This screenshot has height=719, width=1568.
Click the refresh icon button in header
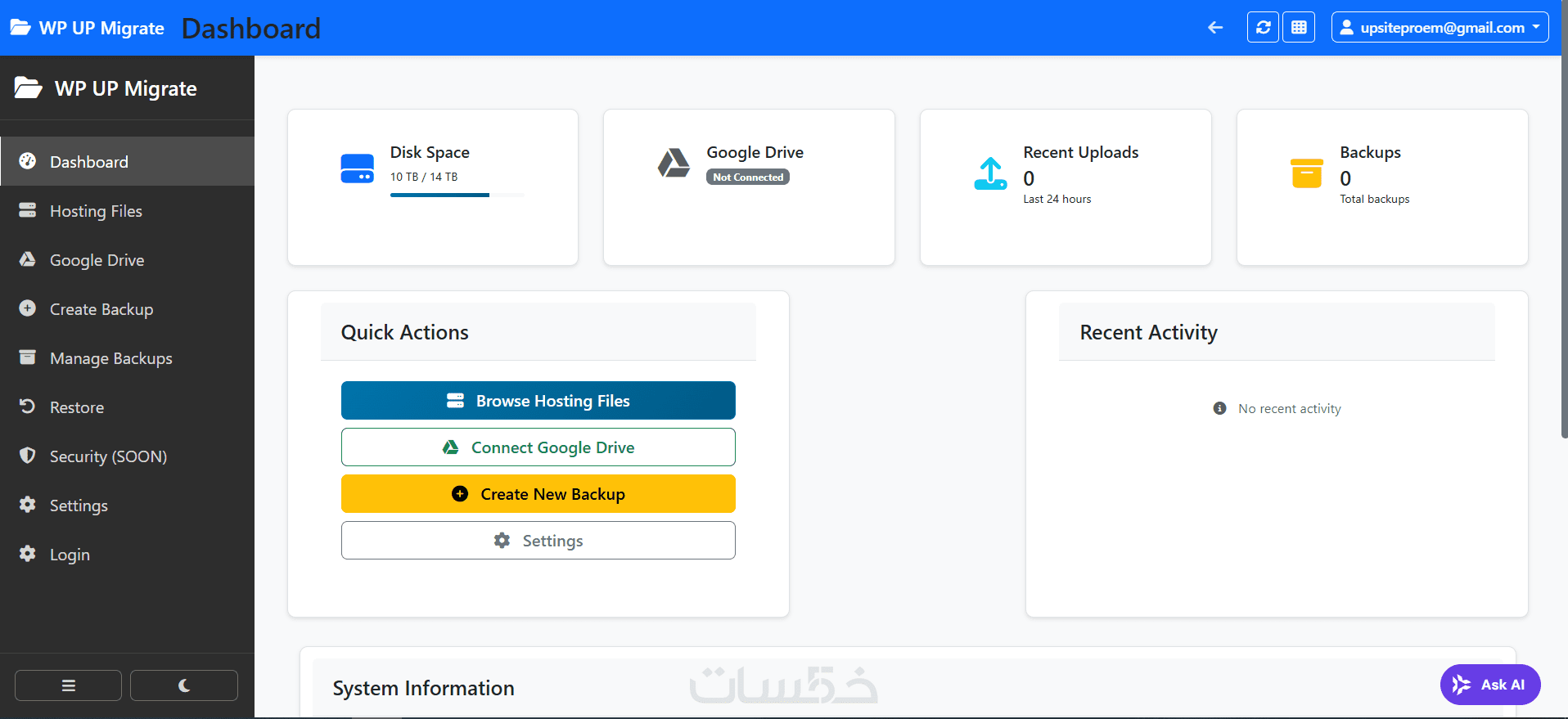1263,27
